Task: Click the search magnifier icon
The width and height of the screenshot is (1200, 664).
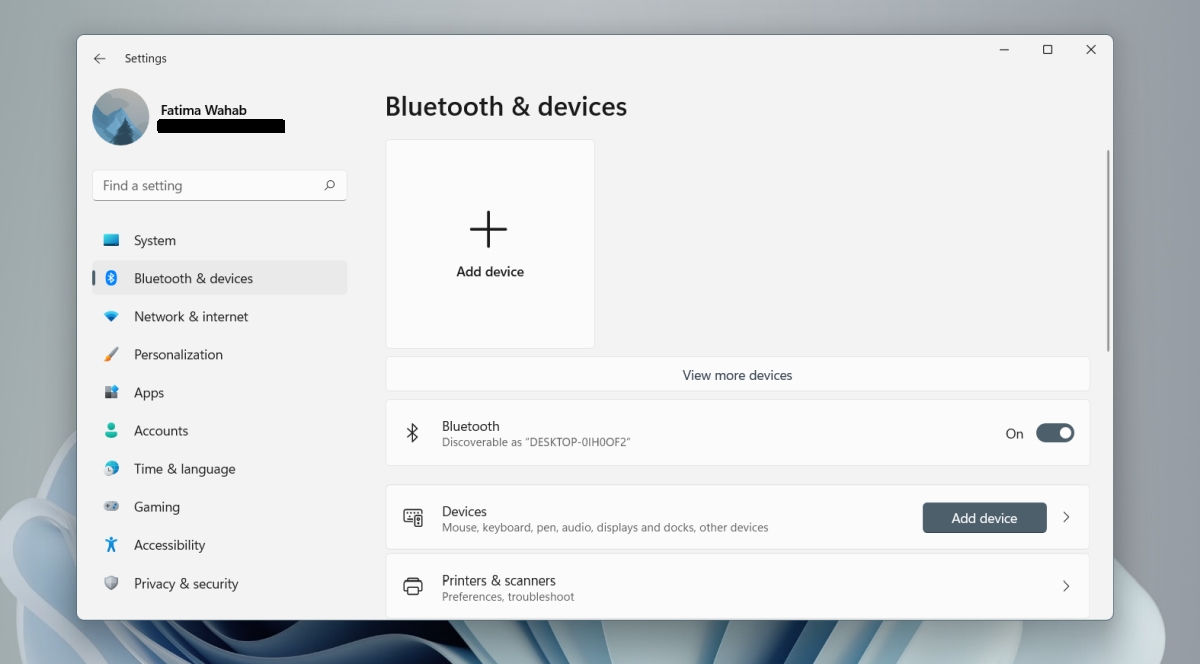Action: pos(329,185)
